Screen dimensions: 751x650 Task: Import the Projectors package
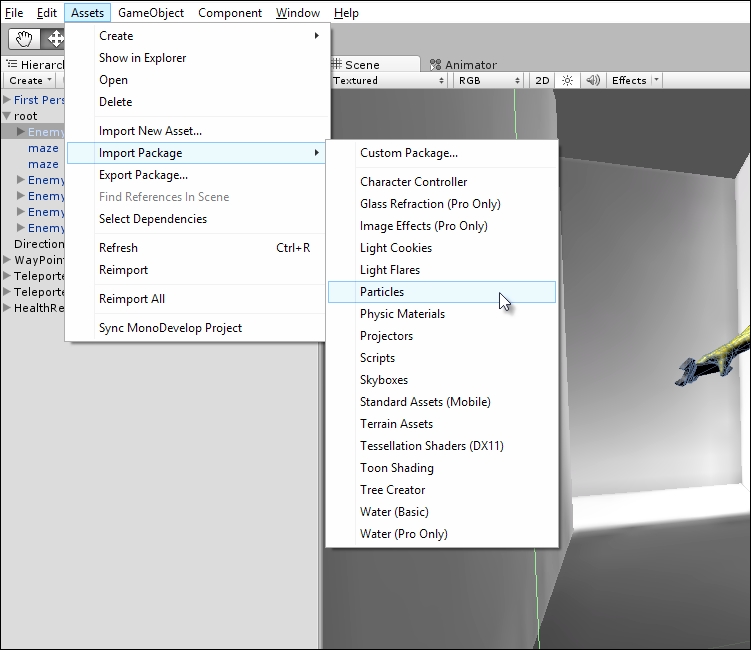point(442,336)
